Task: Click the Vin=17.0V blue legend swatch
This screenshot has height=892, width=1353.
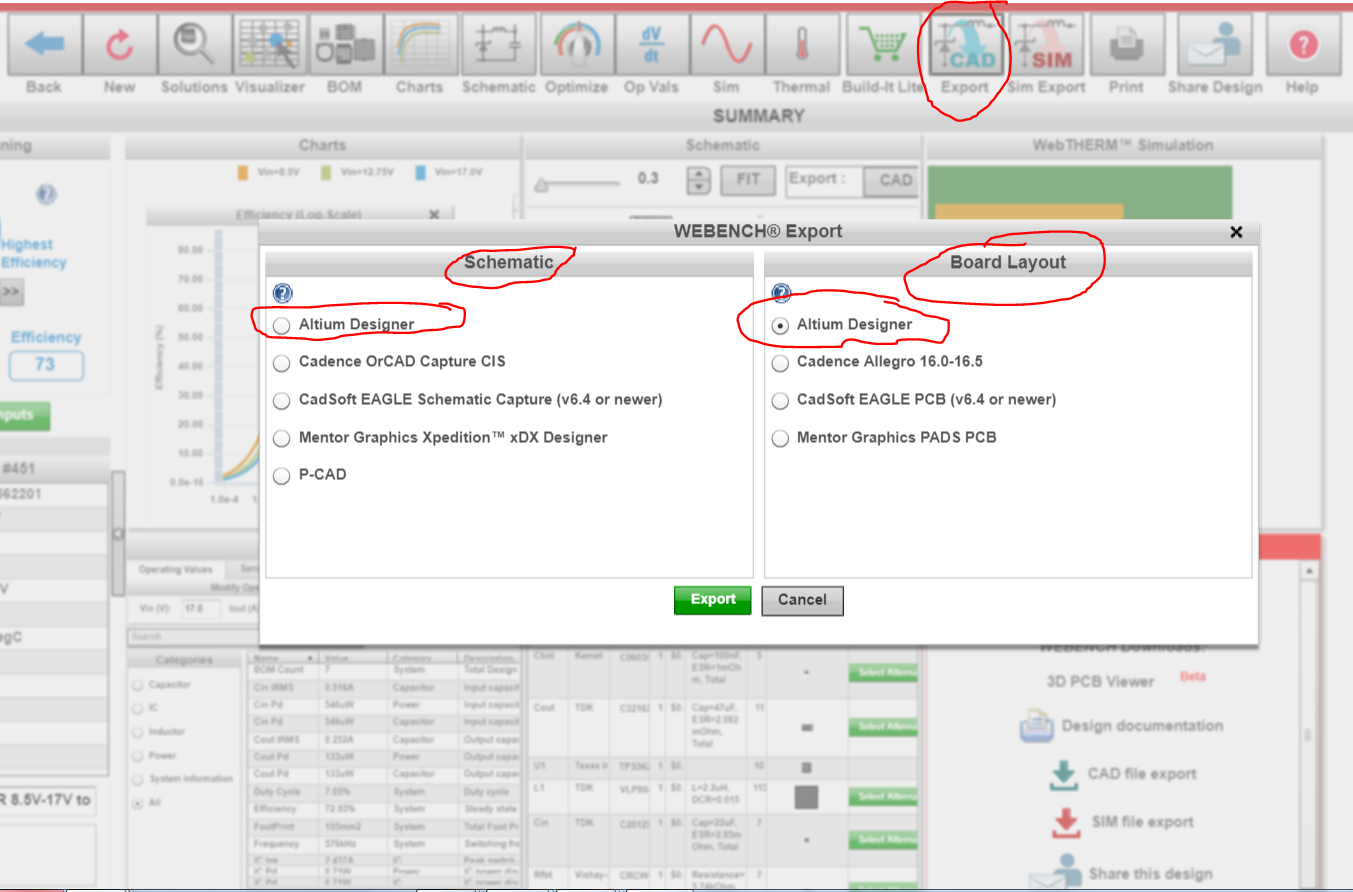Action: click(420, 172)
